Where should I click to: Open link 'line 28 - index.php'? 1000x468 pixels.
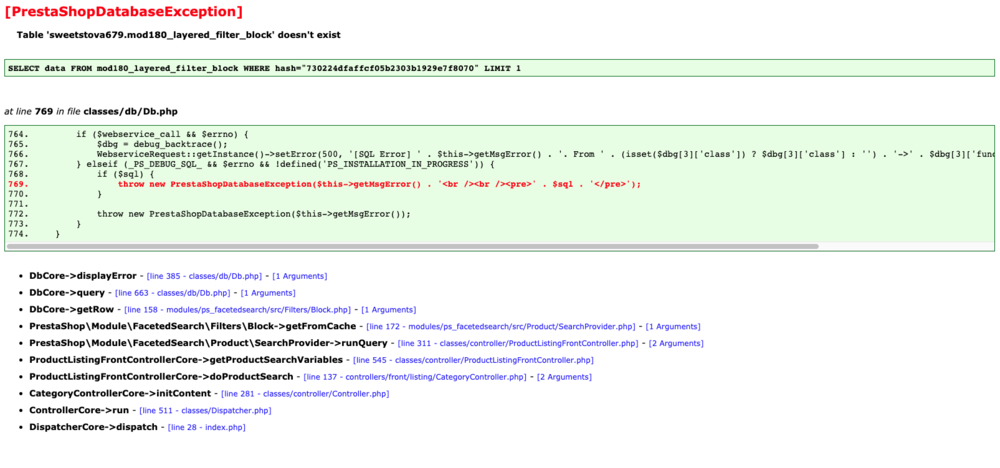(207, 427)
